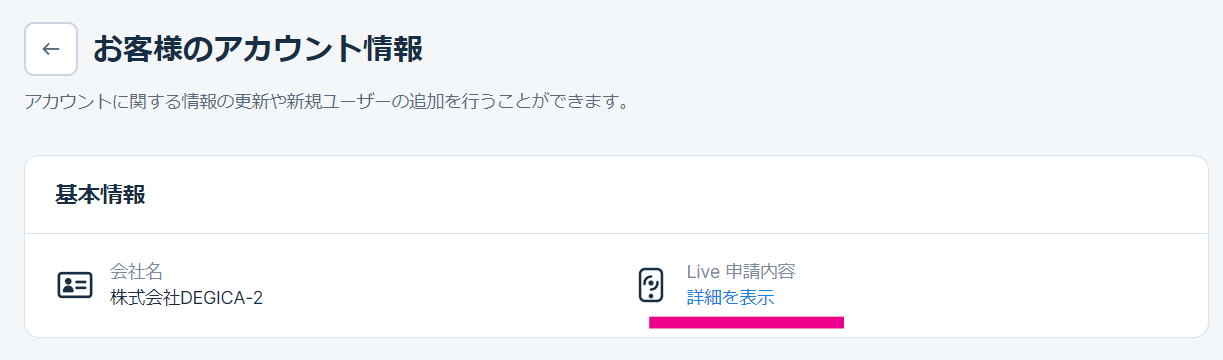Click the pink highlight bar under 詳細を表示
This screenshot has width=1223, height=360.
click(747, 322)
